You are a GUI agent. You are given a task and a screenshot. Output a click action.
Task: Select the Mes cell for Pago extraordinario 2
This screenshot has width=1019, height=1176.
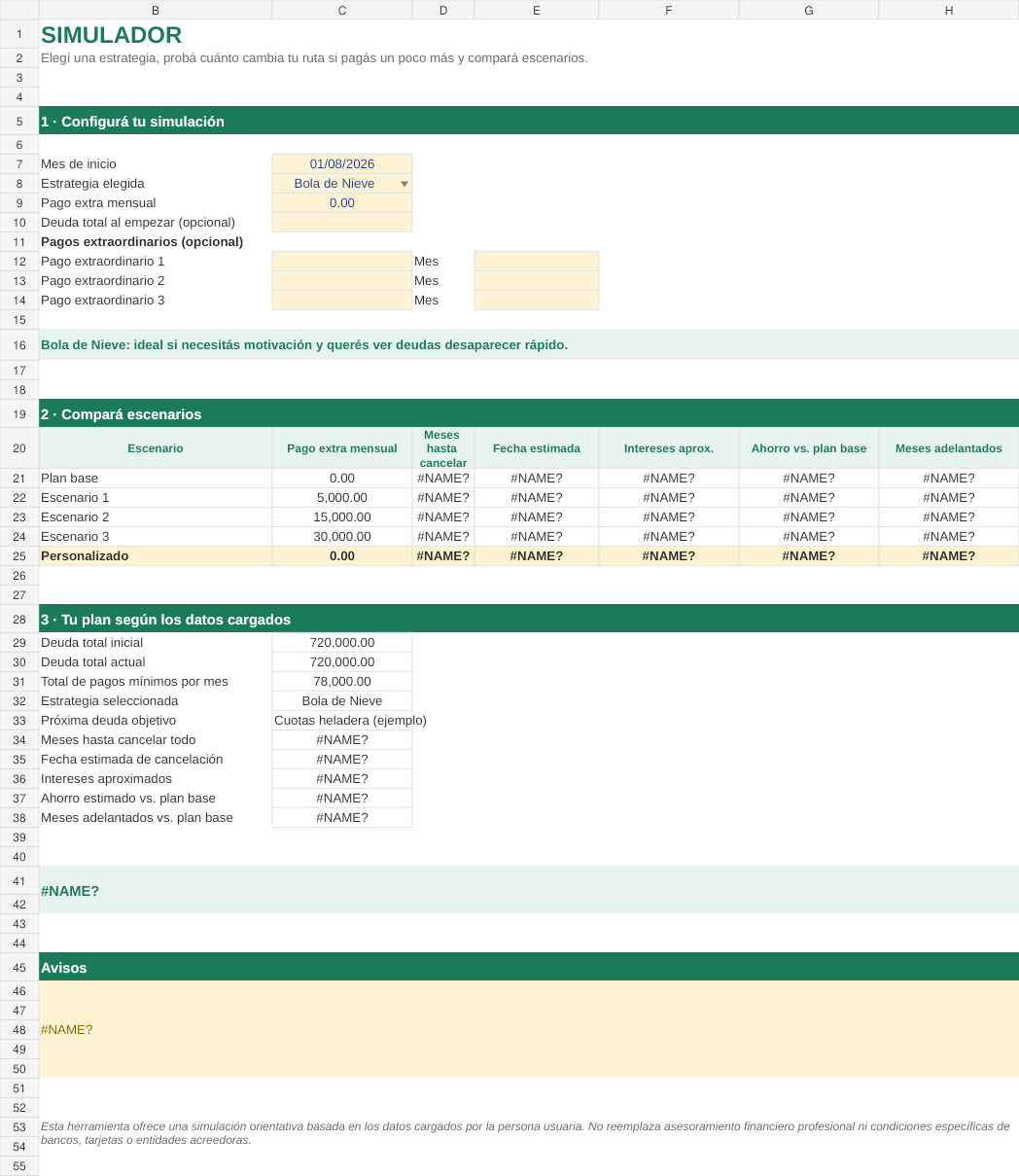(x=537, y=281)
